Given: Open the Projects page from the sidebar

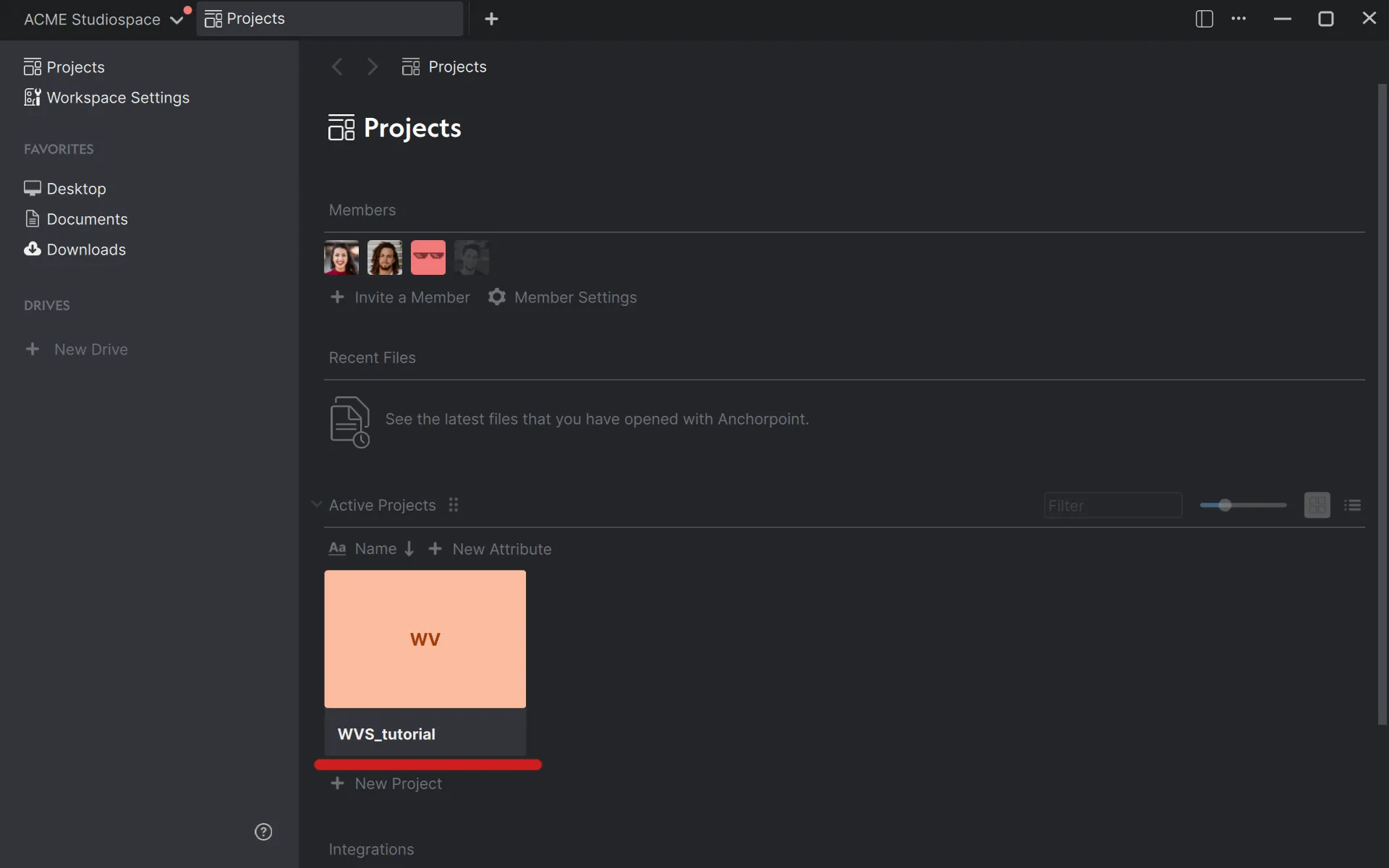Looking at the screenshot, I should pos(75,67).
